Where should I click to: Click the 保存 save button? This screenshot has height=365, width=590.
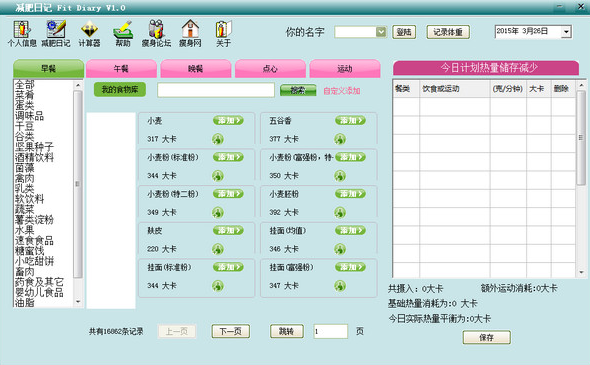coord(487,338)
